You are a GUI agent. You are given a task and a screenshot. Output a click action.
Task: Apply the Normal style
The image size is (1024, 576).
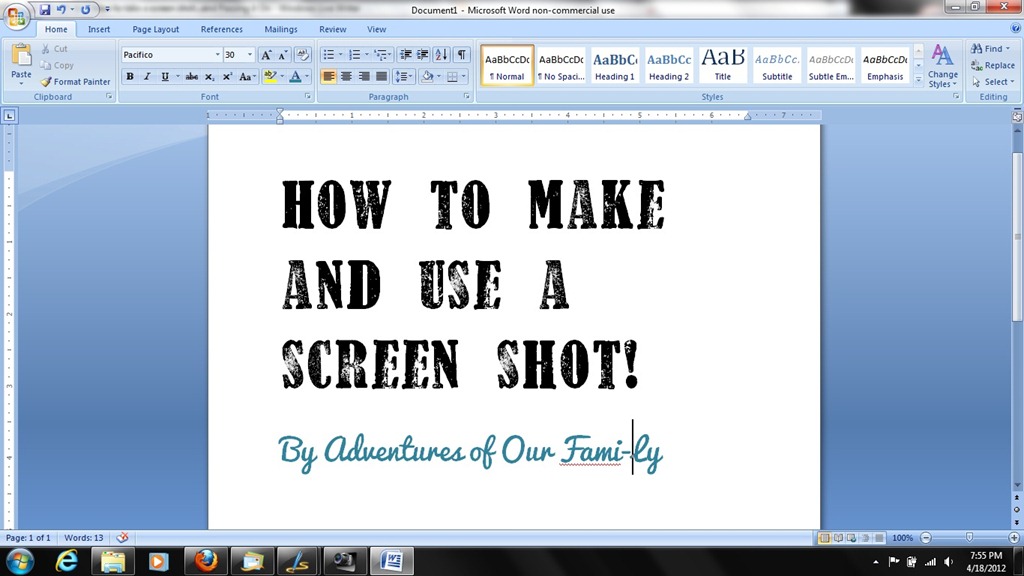coord(507,65)
